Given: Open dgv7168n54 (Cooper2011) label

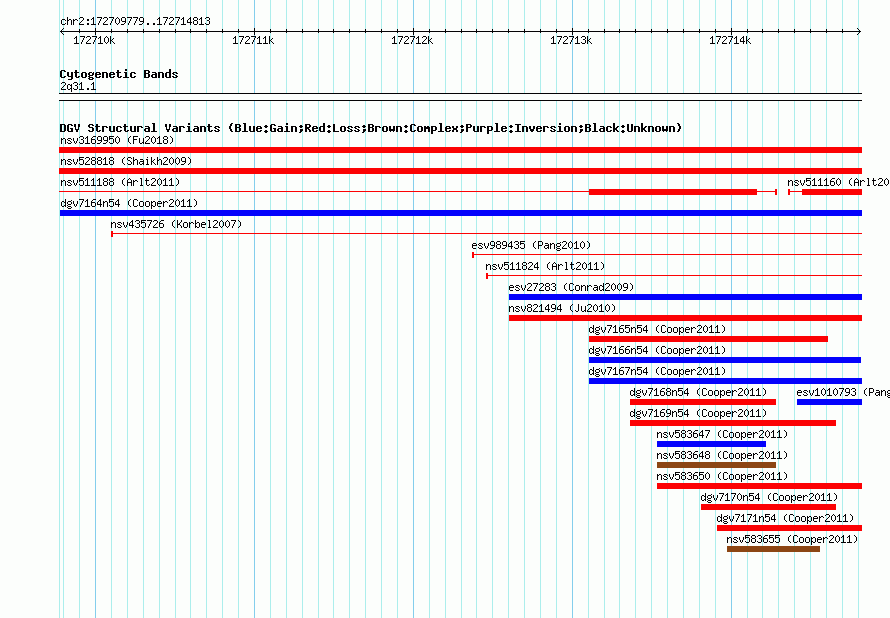Looking at the screenshot, I should pos(698,392).
